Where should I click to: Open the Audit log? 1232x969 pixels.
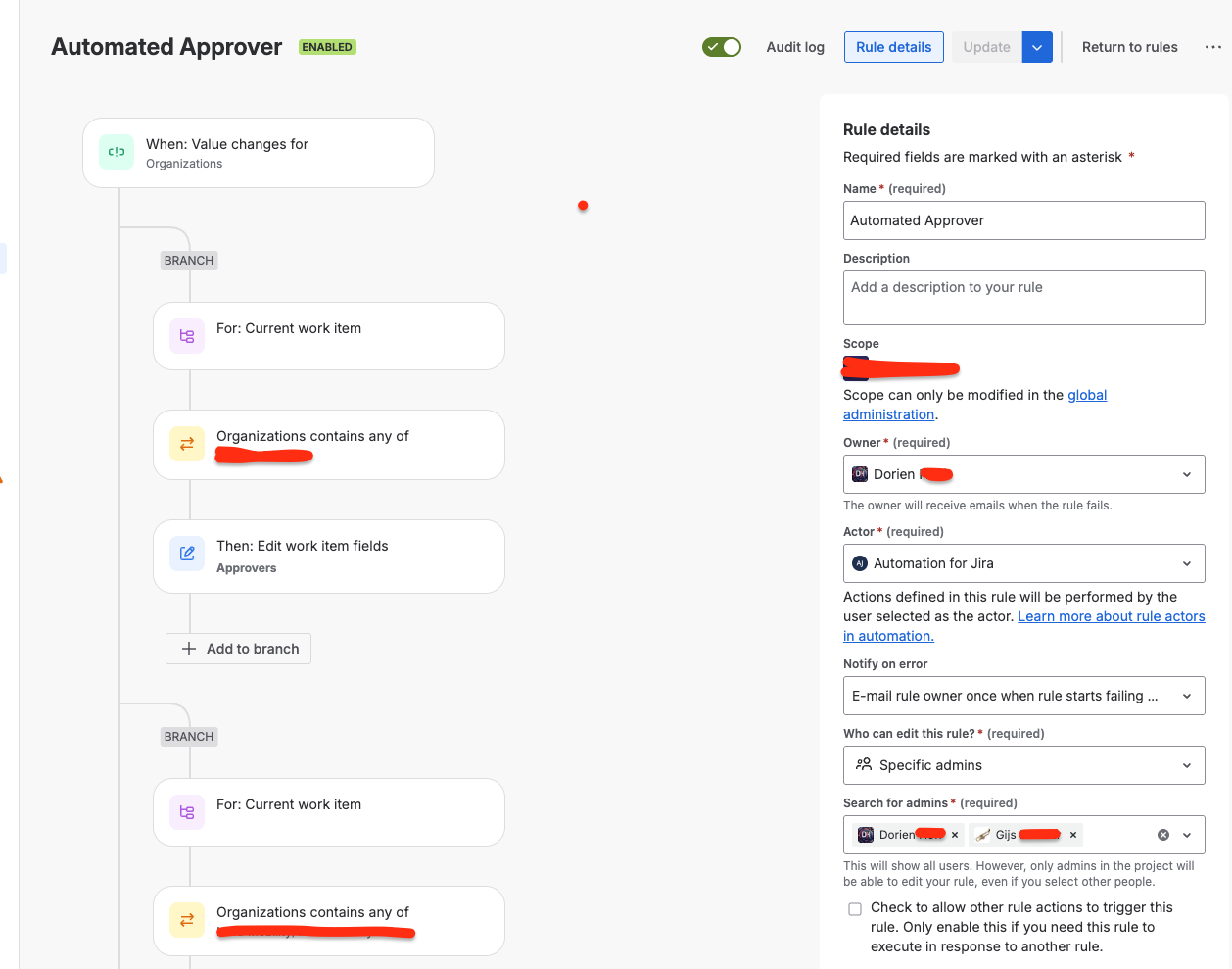point(795,47)
